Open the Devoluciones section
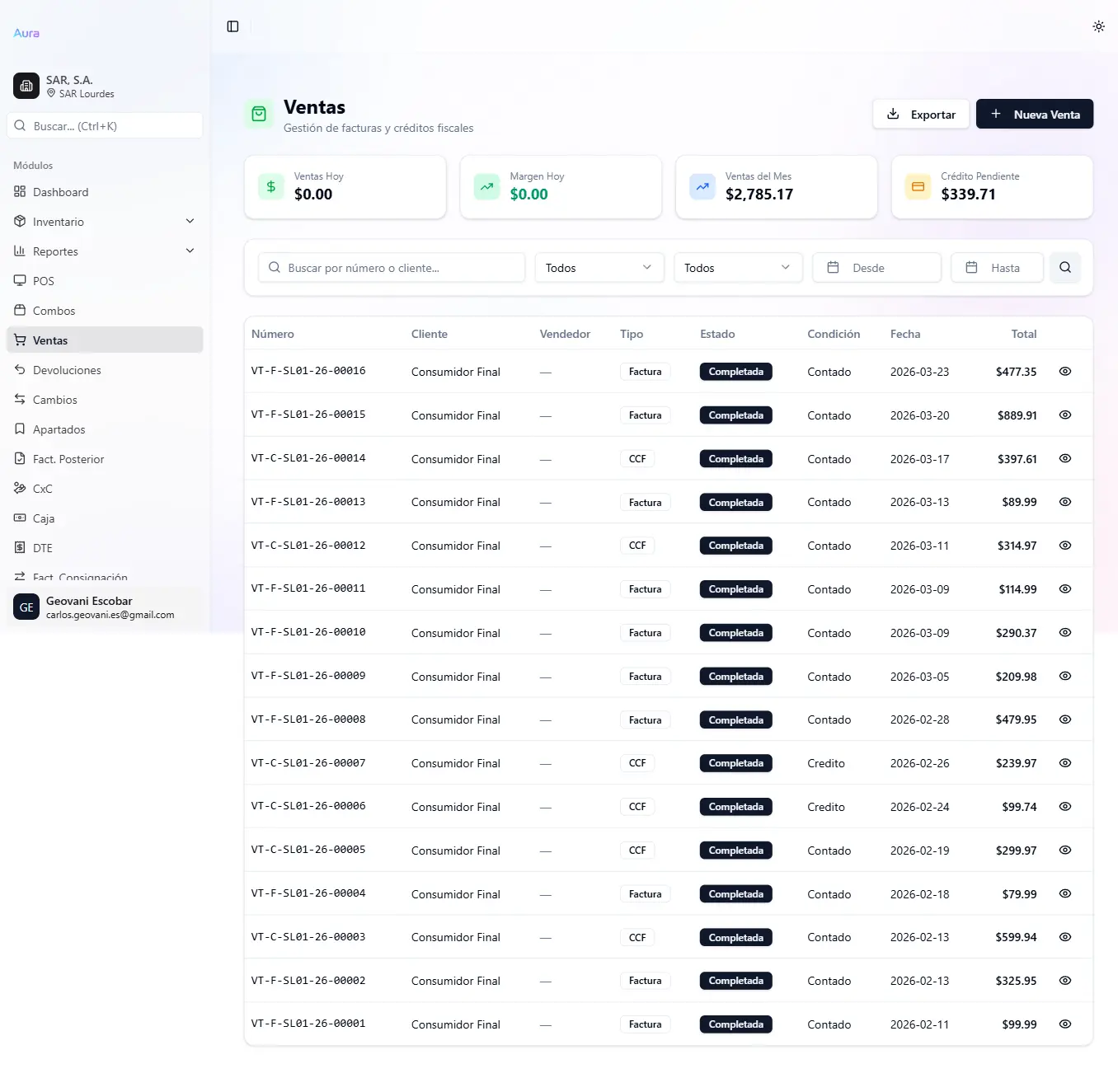The width and height of the screenshot is (1118, 1092). [x=66, y=369]
